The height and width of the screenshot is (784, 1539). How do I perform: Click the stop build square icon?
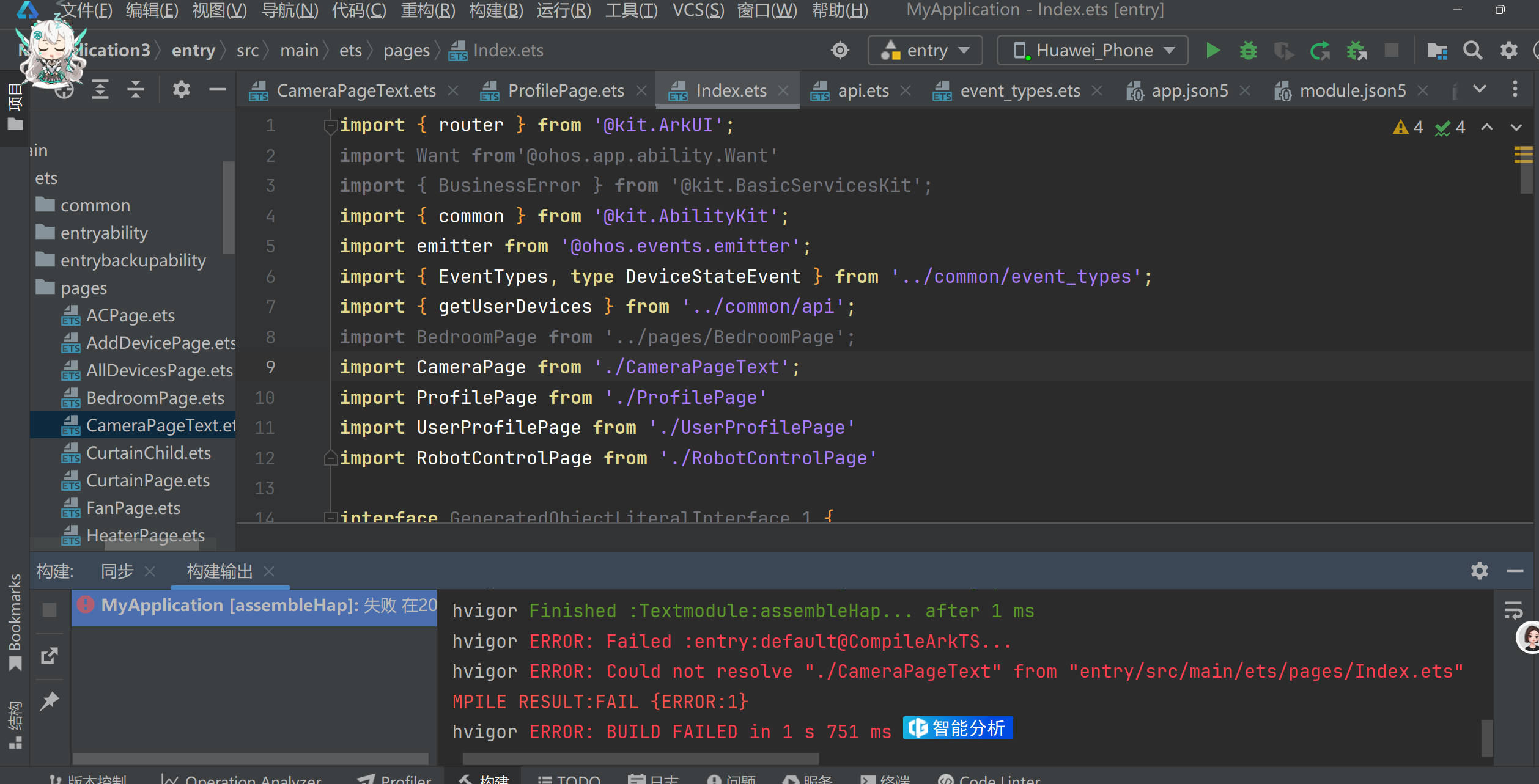point(50,610)
